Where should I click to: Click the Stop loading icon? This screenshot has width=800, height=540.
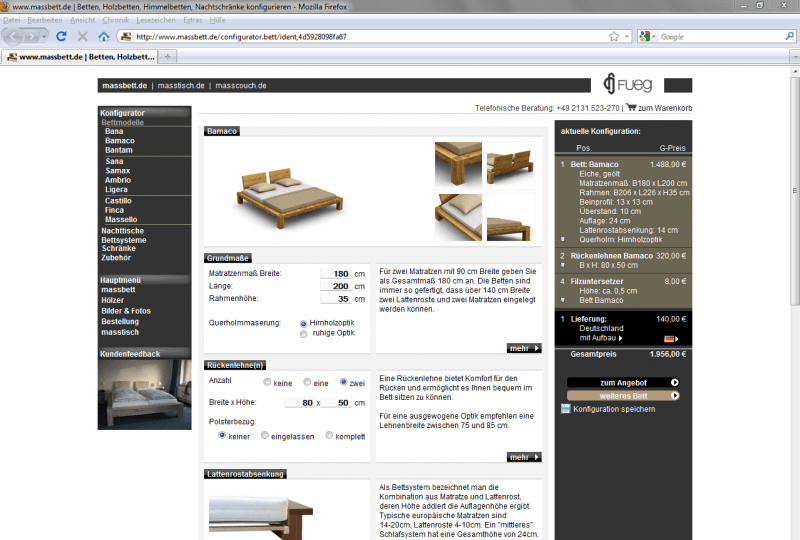click(82, 36)
